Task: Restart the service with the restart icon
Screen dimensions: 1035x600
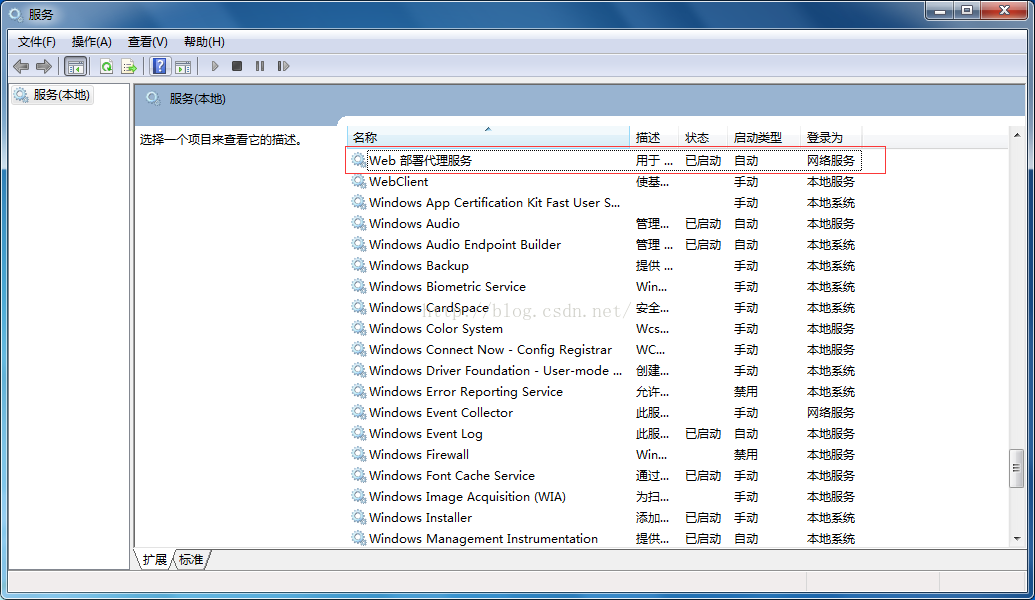Action: click(283, 66)
